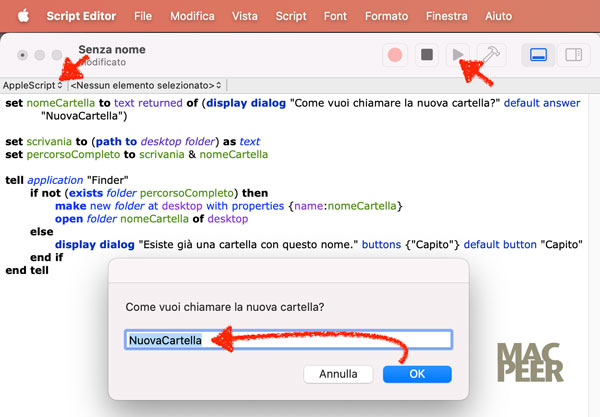Toggle the side library panel view
Screen dimensions: 600x417
(x=574, y=55)
